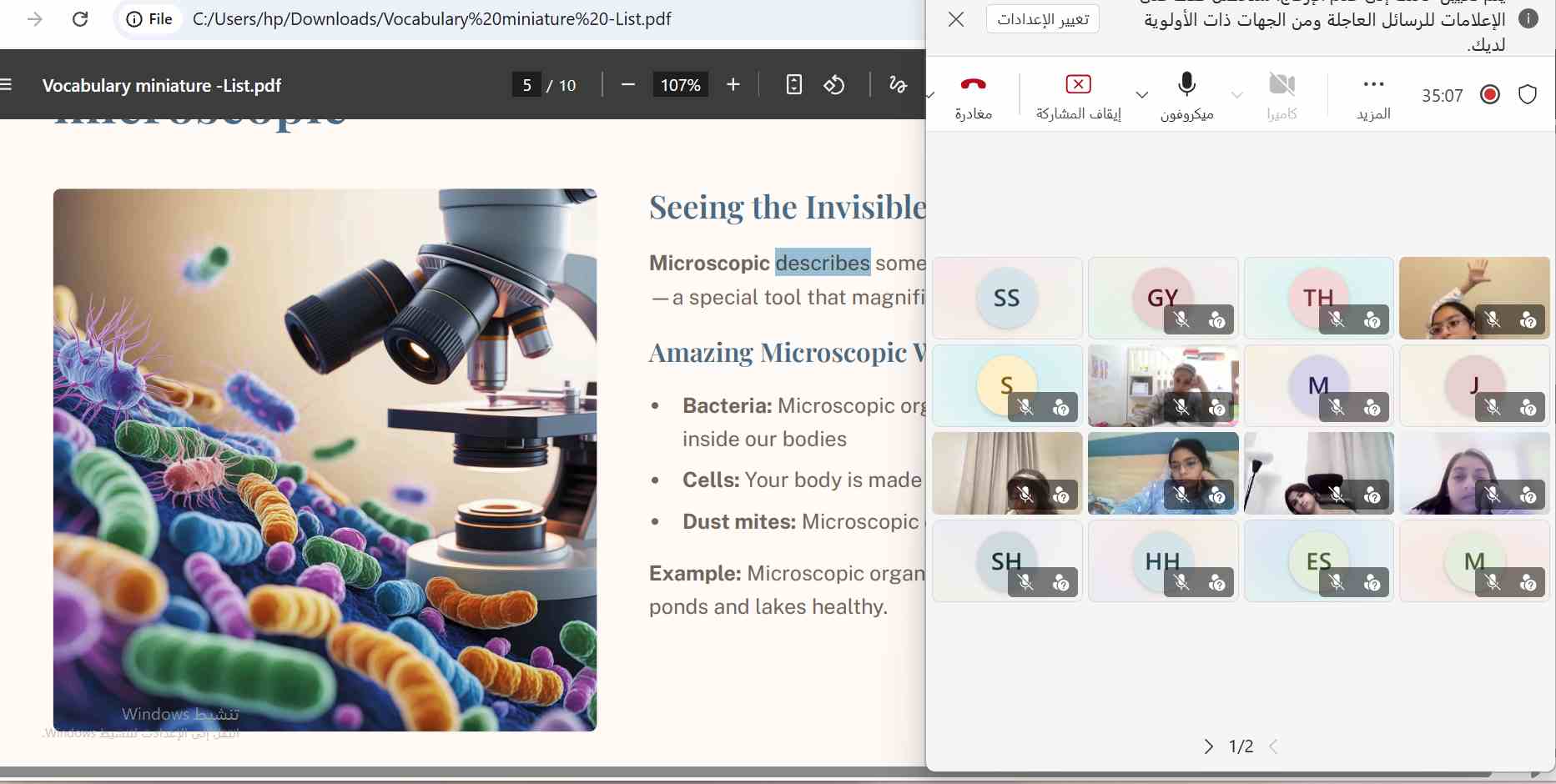Click the PDF page number field

526,85
